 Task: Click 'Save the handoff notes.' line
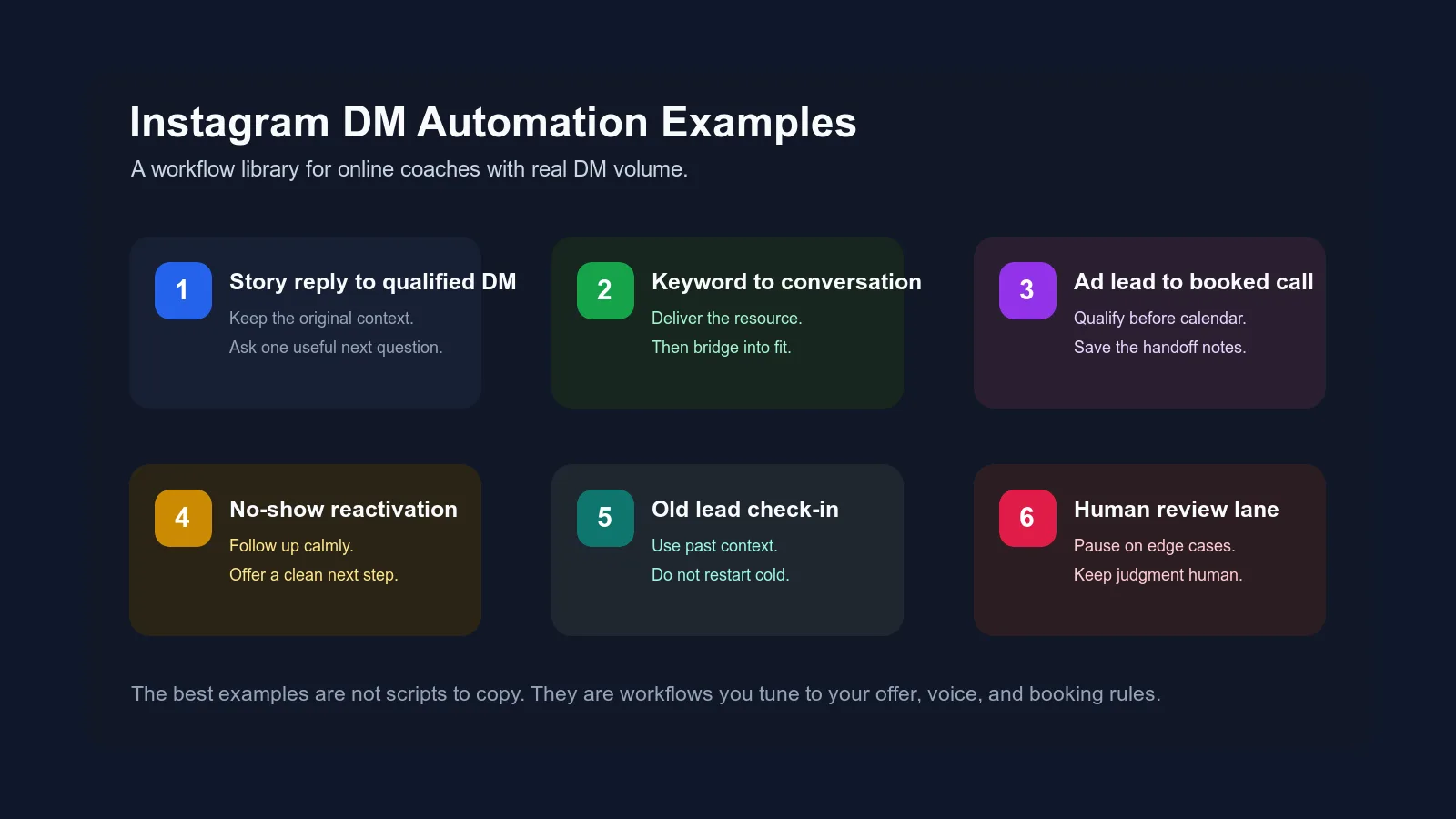click(x=1160, y=348)
